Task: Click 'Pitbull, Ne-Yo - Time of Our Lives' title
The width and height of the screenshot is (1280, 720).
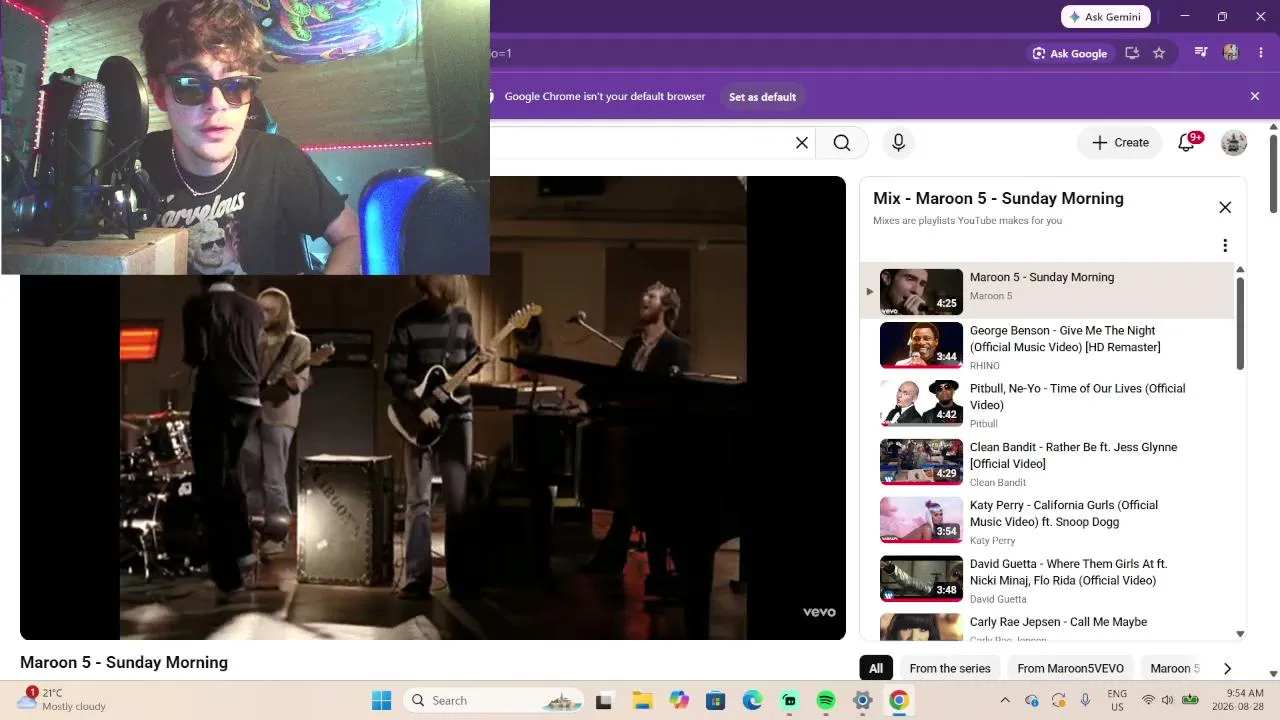Action: pyautogui.click(x=1077, y=397)
